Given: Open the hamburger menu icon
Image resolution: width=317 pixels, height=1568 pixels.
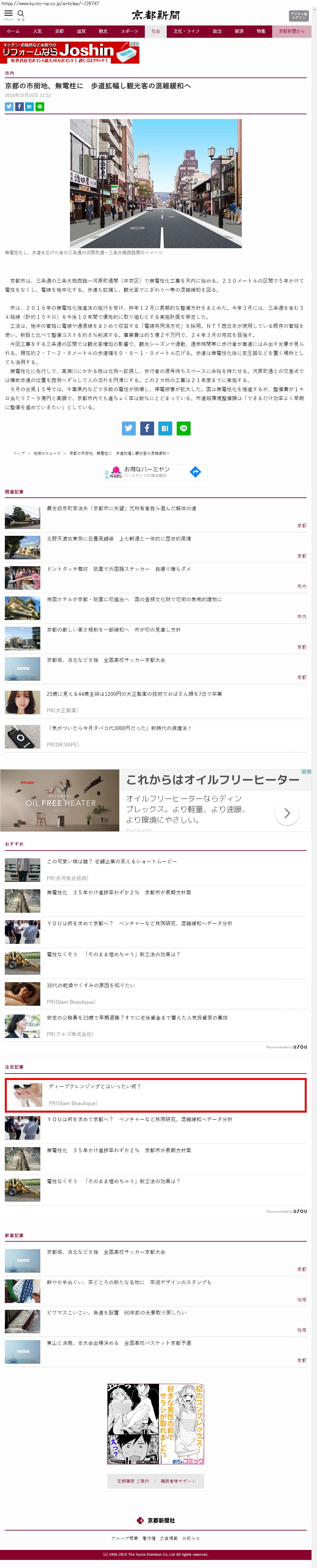Looking at the screenshot, I should pos(8,13).
